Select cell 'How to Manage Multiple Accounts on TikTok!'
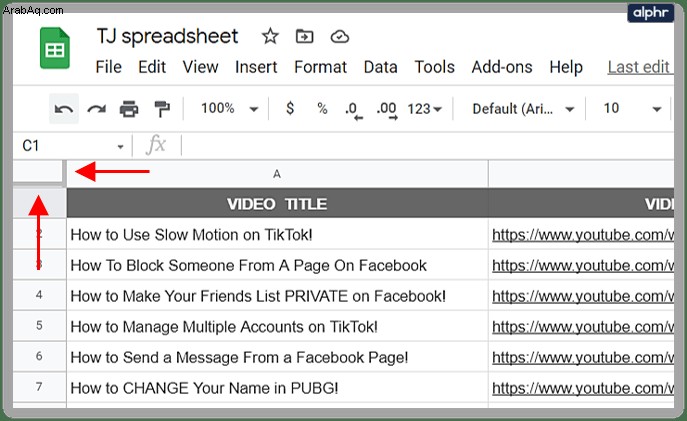 [x=277, y=326]
